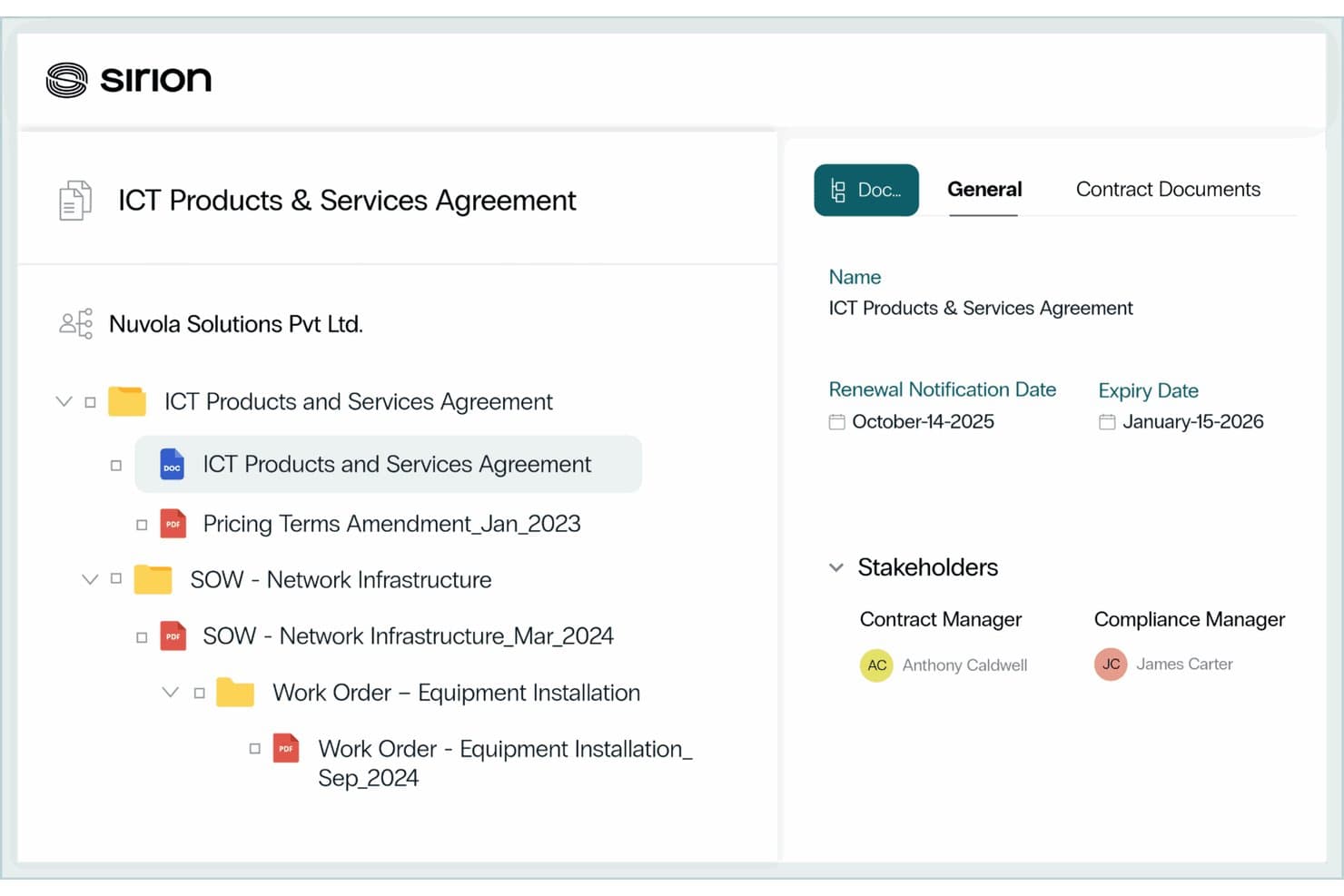Click the SOW - Network Infrastructure folder icon

point(153,579)
